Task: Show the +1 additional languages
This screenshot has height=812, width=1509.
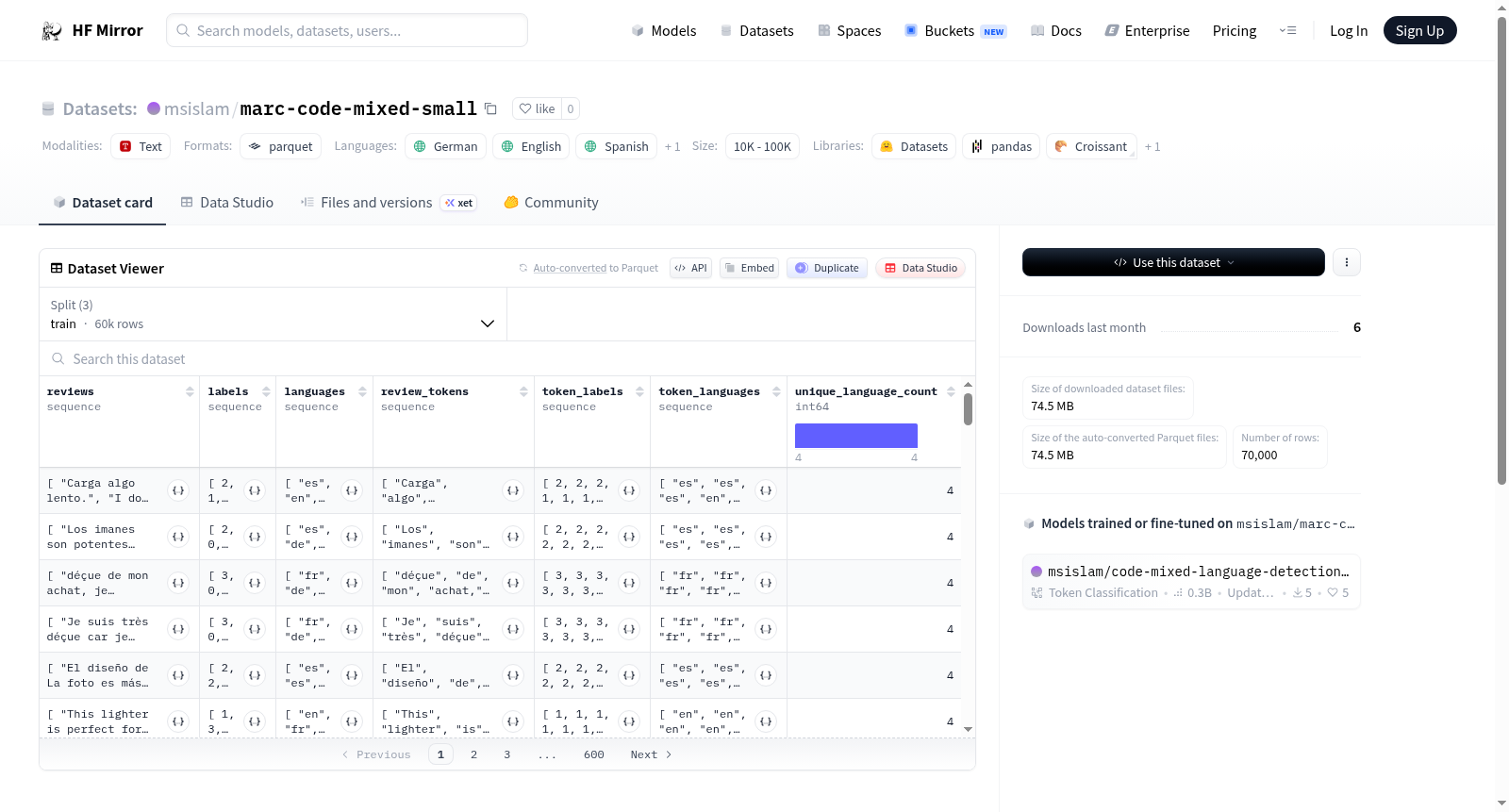Action: (x=672, y=146)
